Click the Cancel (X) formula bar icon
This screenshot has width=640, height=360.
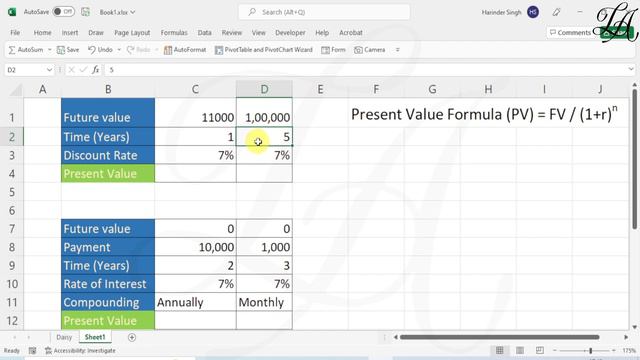coord(71,70)
